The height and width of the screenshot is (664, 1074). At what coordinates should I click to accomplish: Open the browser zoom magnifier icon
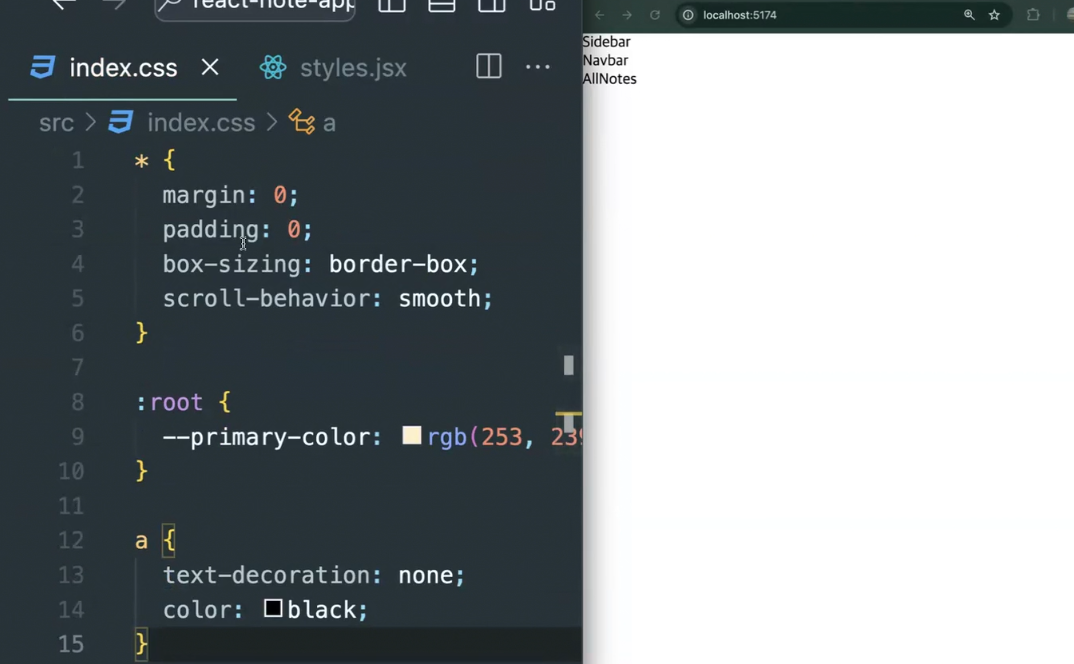pyautogui.click(x=969, y=15)
